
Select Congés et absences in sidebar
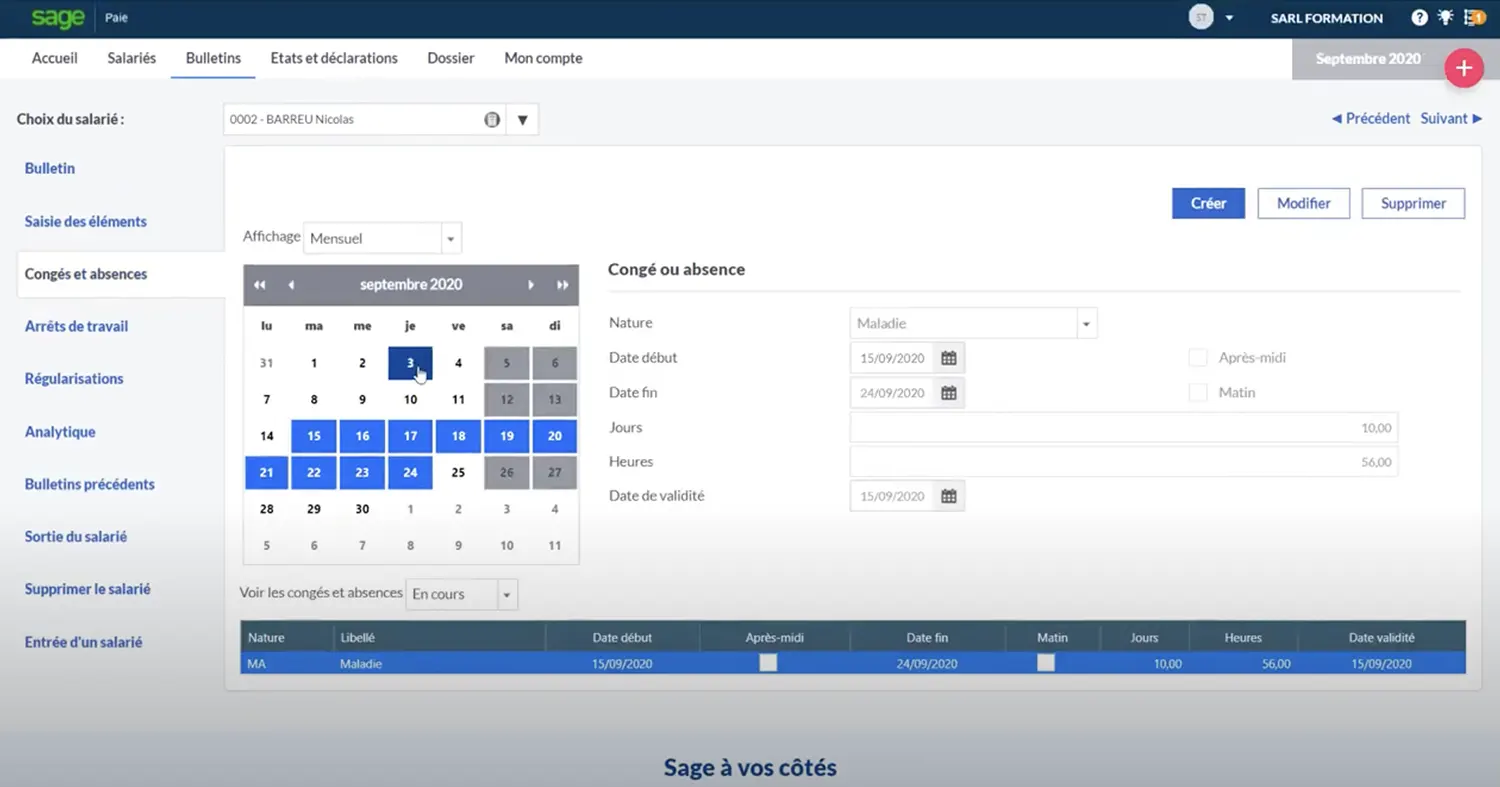[x=86, y=274]
